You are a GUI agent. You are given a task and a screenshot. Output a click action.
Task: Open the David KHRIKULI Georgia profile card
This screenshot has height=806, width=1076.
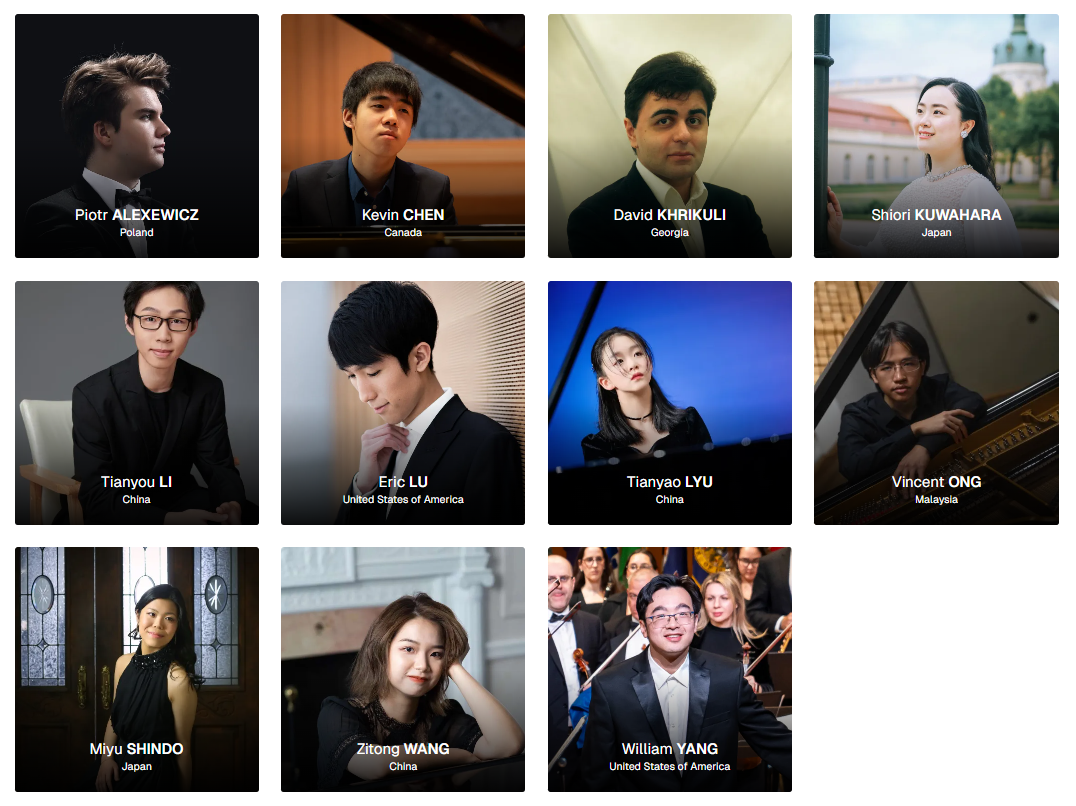pos(670,136)
